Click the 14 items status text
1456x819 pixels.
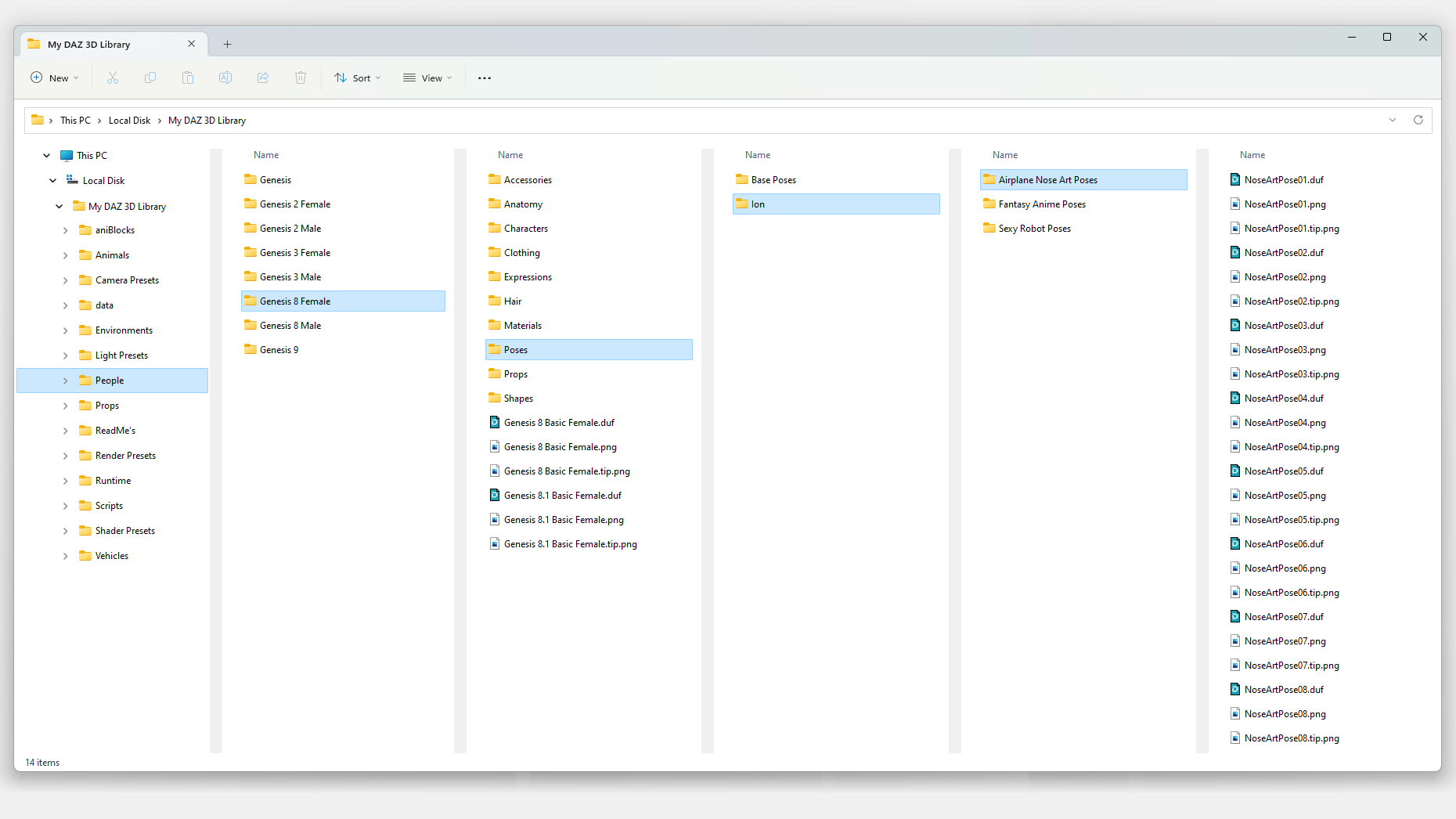pos(42,762)
